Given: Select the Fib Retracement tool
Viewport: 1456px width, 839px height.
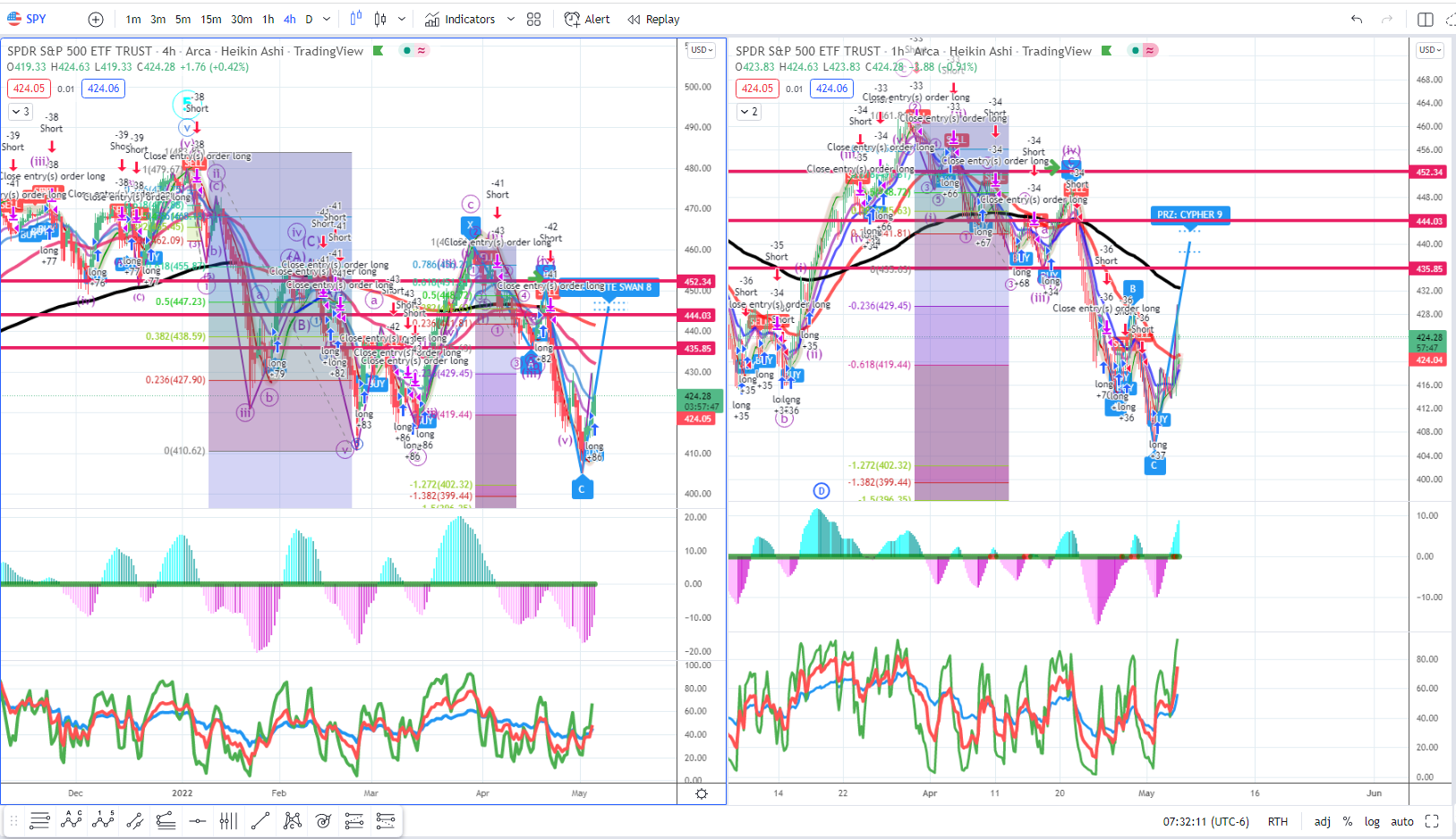Looking at the screenshot, I should tap(39, 820).
